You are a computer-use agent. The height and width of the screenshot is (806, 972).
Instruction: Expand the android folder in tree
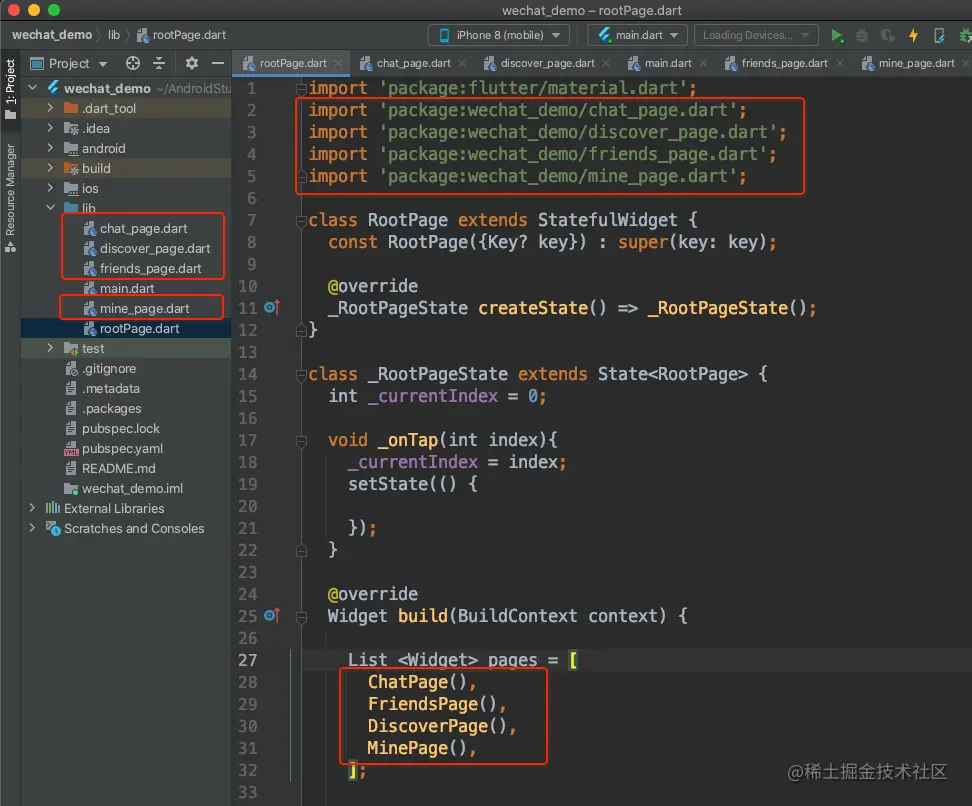[50, 148]
